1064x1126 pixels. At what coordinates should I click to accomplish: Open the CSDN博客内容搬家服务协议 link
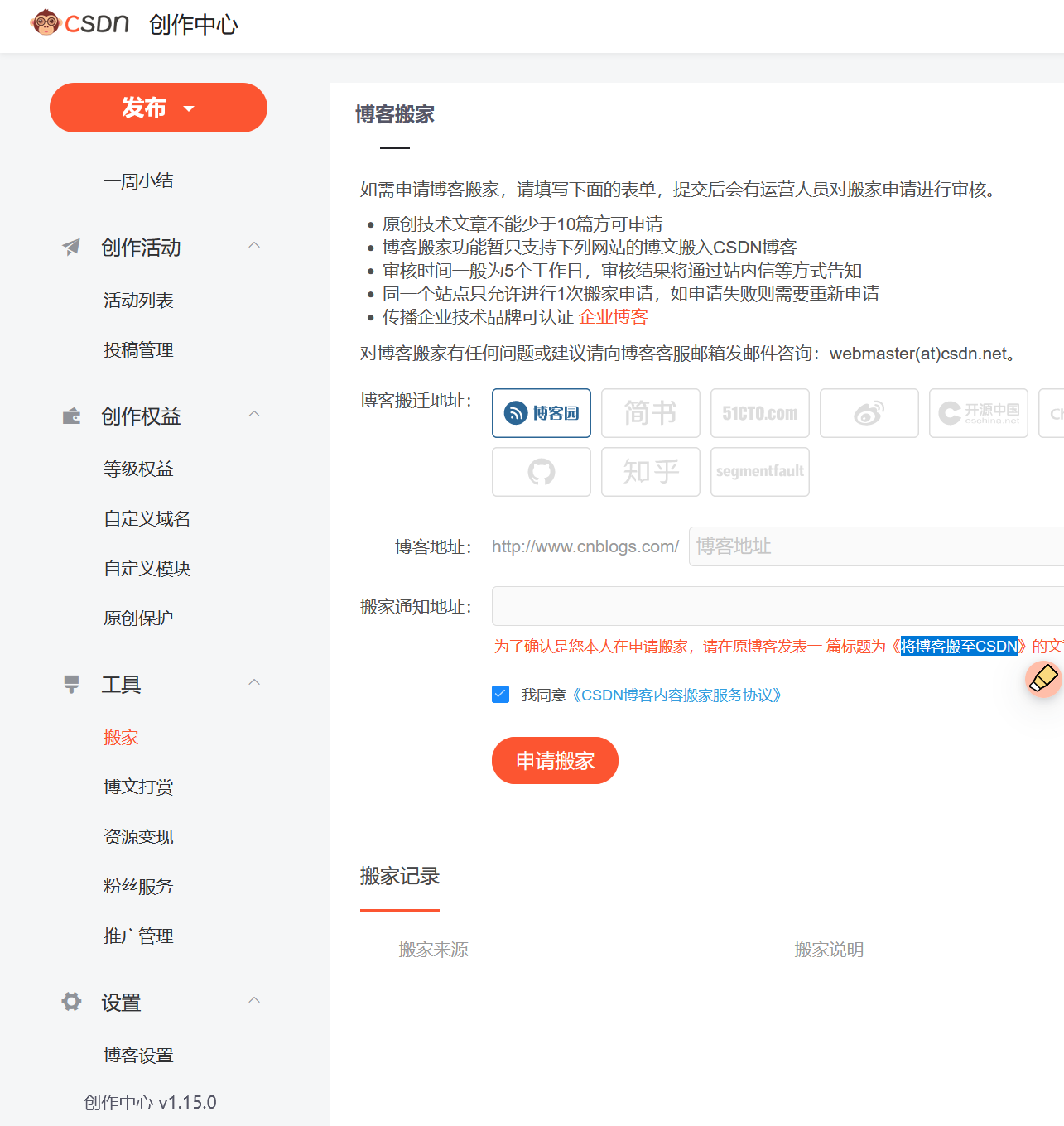coord(676,695)
